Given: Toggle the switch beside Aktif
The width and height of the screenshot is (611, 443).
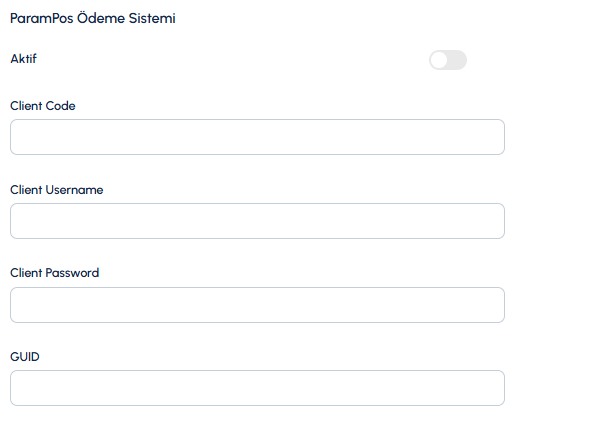Looking at the screenshot, I should pyautogui.click(x=447, y=60).
